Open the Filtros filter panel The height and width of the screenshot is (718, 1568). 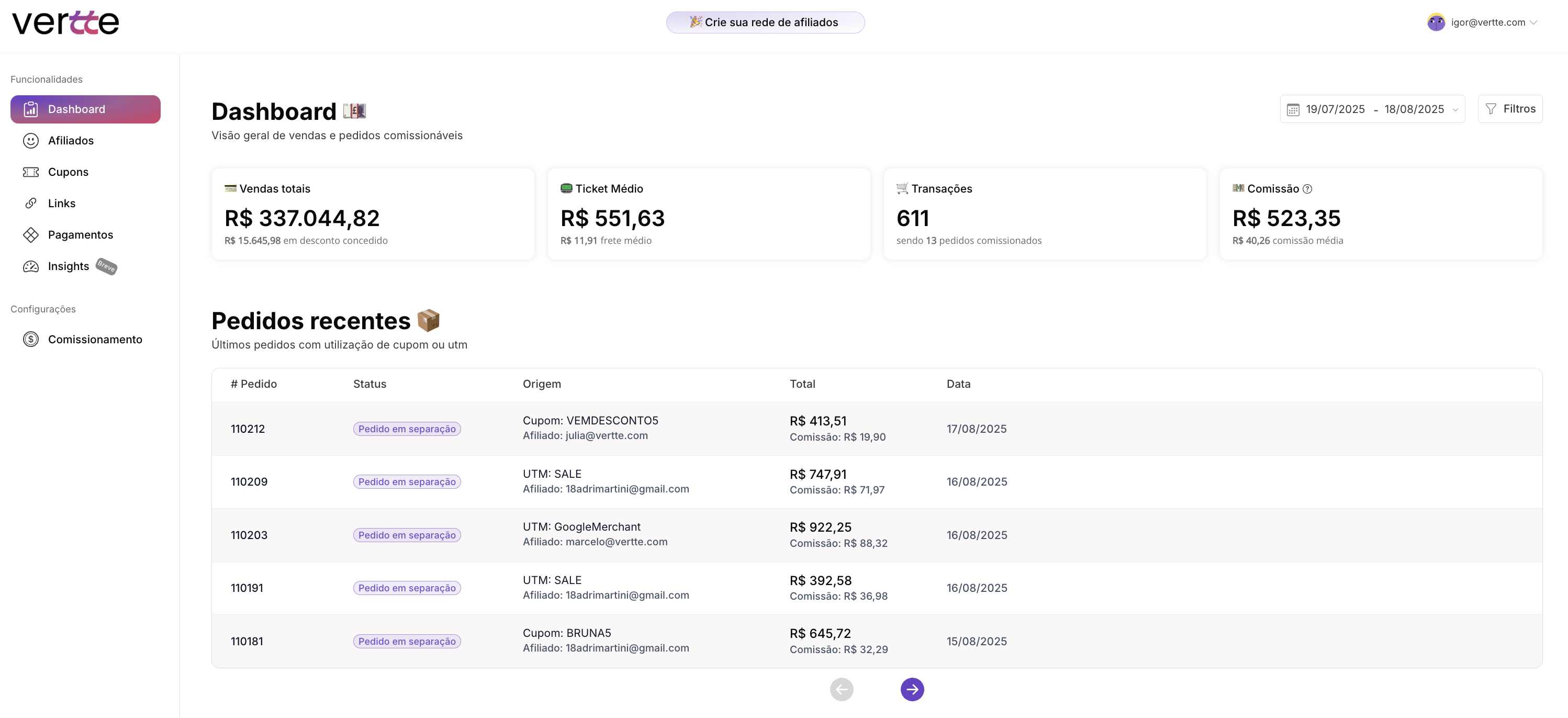[1509, 109]
